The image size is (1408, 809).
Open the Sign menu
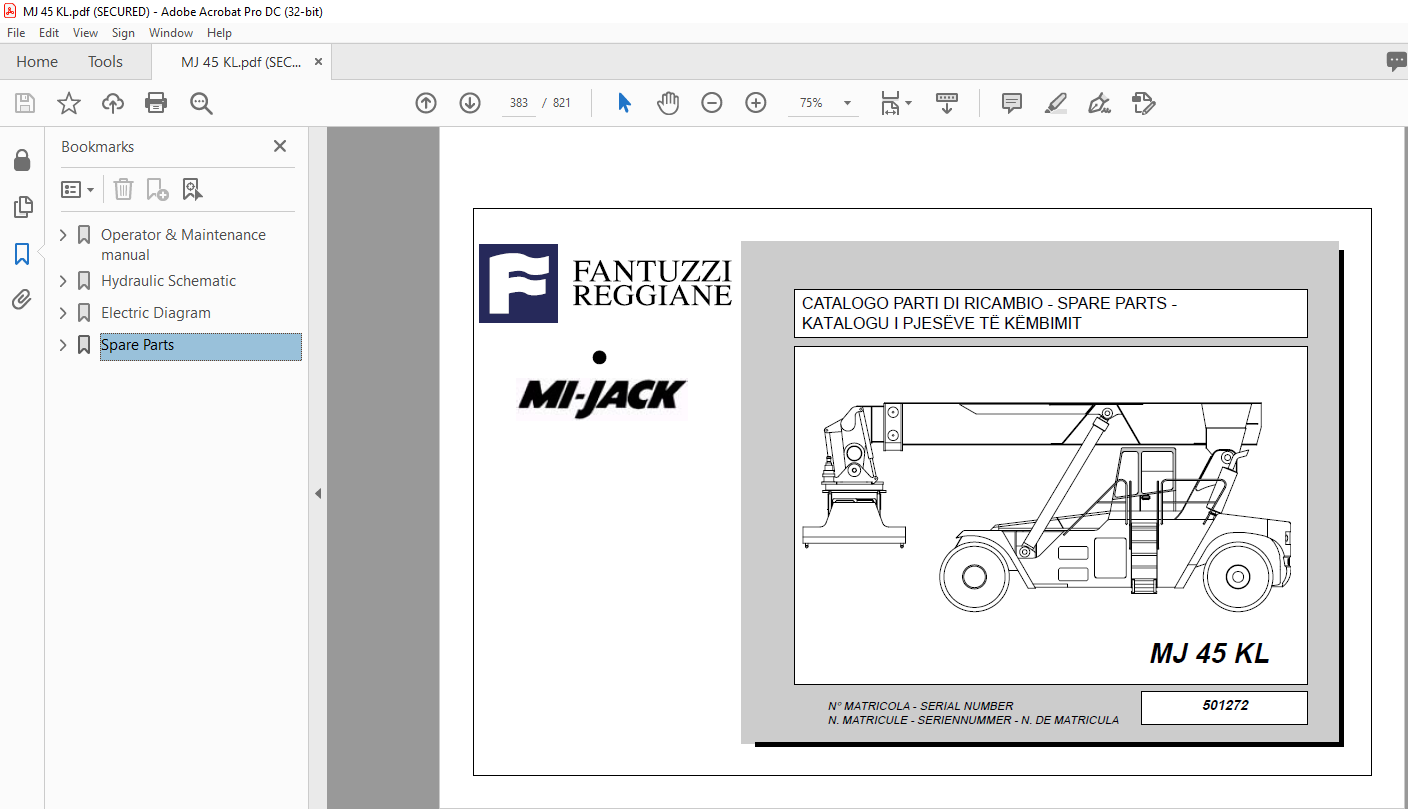coord(123,33)
